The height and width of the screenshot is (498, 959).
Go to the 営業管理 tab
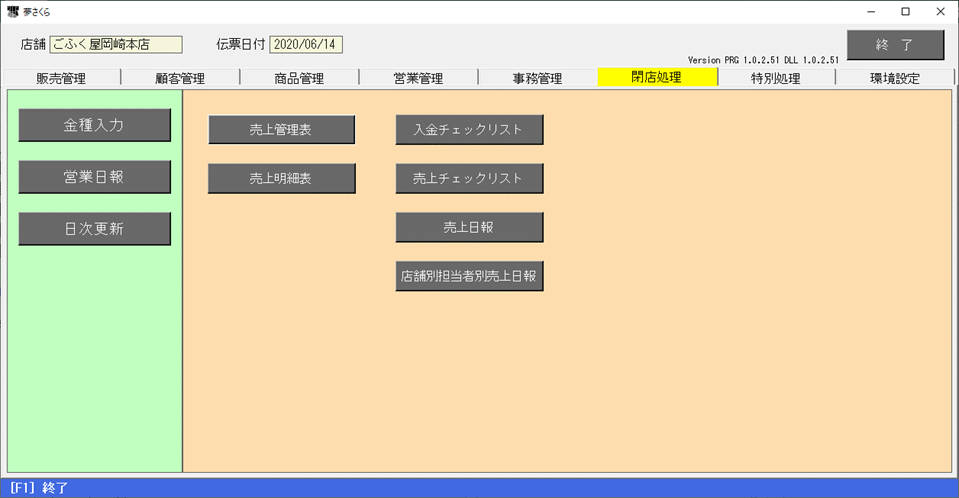coord(418,78)
